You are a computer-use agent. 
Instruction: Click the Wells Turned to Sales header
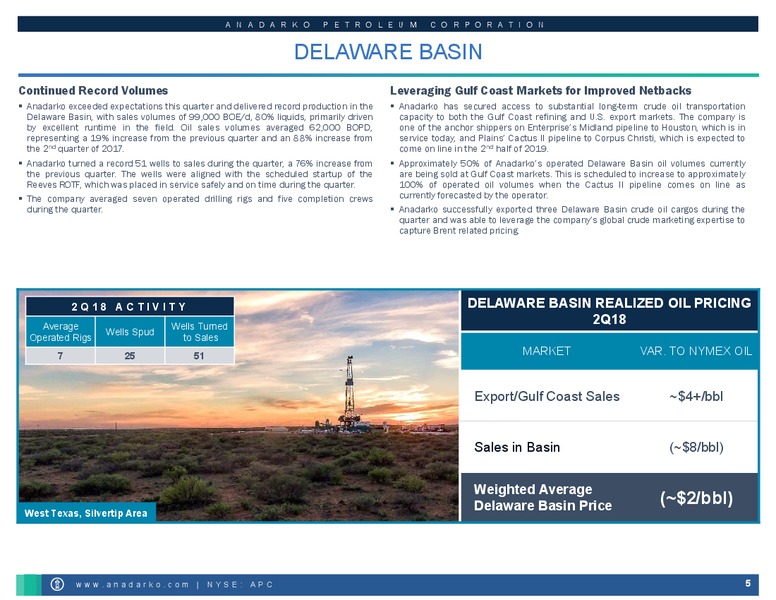tap(199, 332)
